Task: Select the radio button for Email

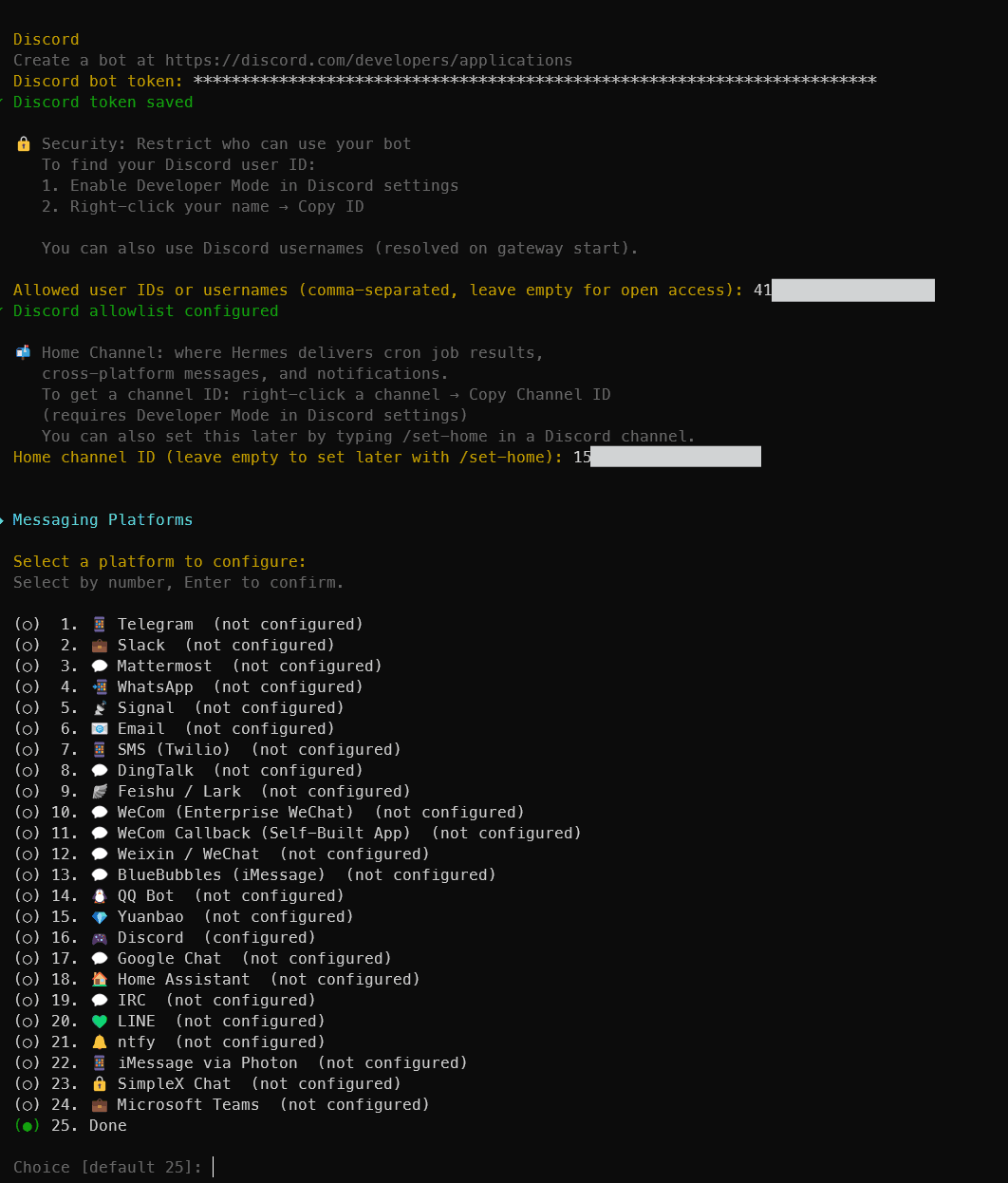Action: tap(28, 729)
